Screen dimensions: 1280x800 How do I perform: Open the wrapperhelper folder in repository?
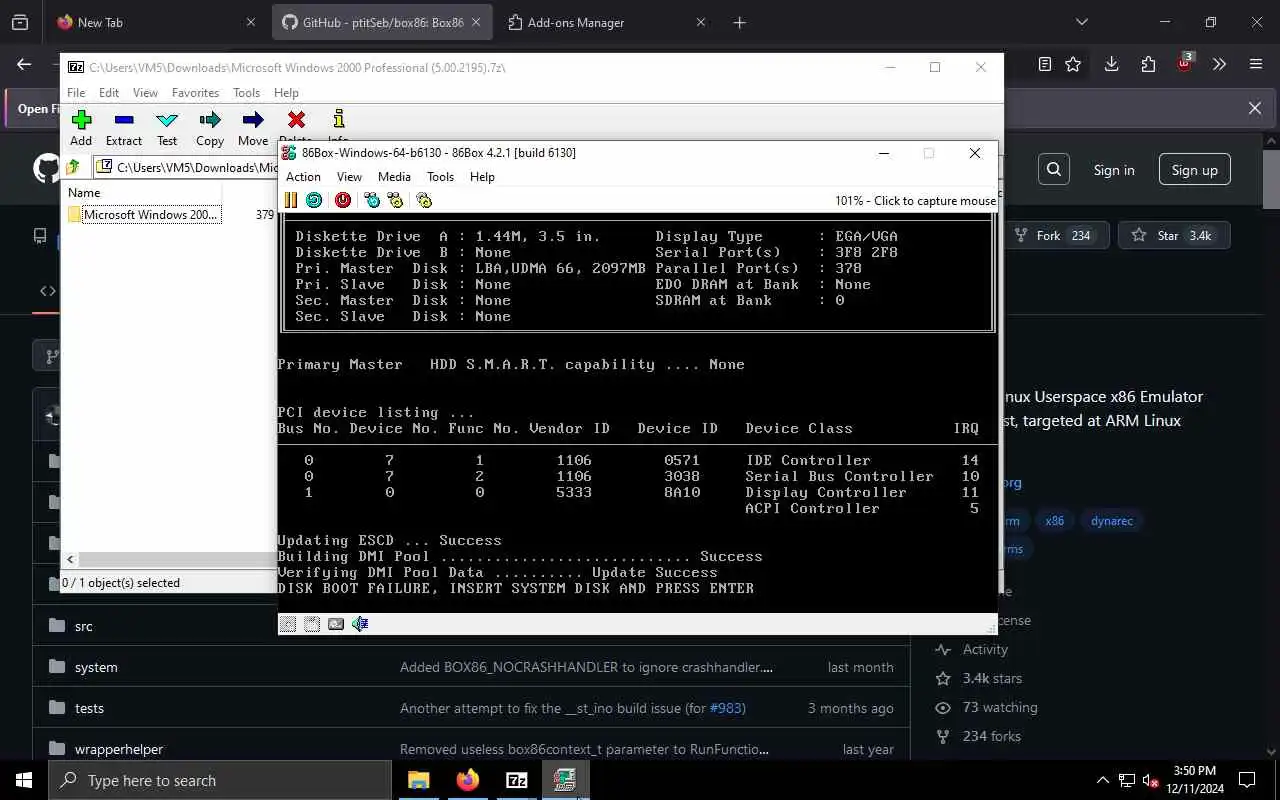pyautogui.click(x=119, y=749)
